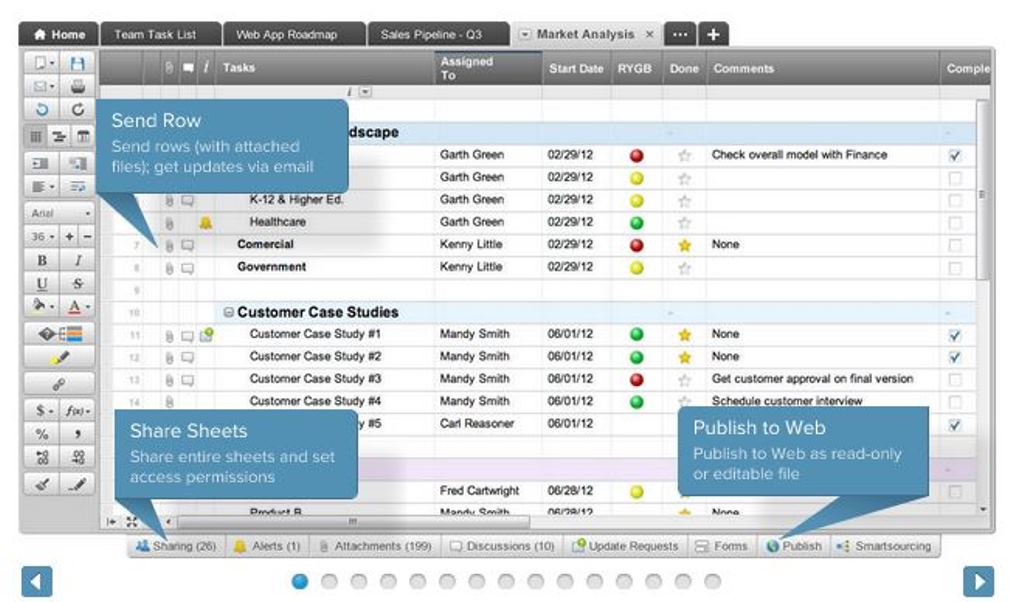Click the highlighter tool icon

click(60, 357)
